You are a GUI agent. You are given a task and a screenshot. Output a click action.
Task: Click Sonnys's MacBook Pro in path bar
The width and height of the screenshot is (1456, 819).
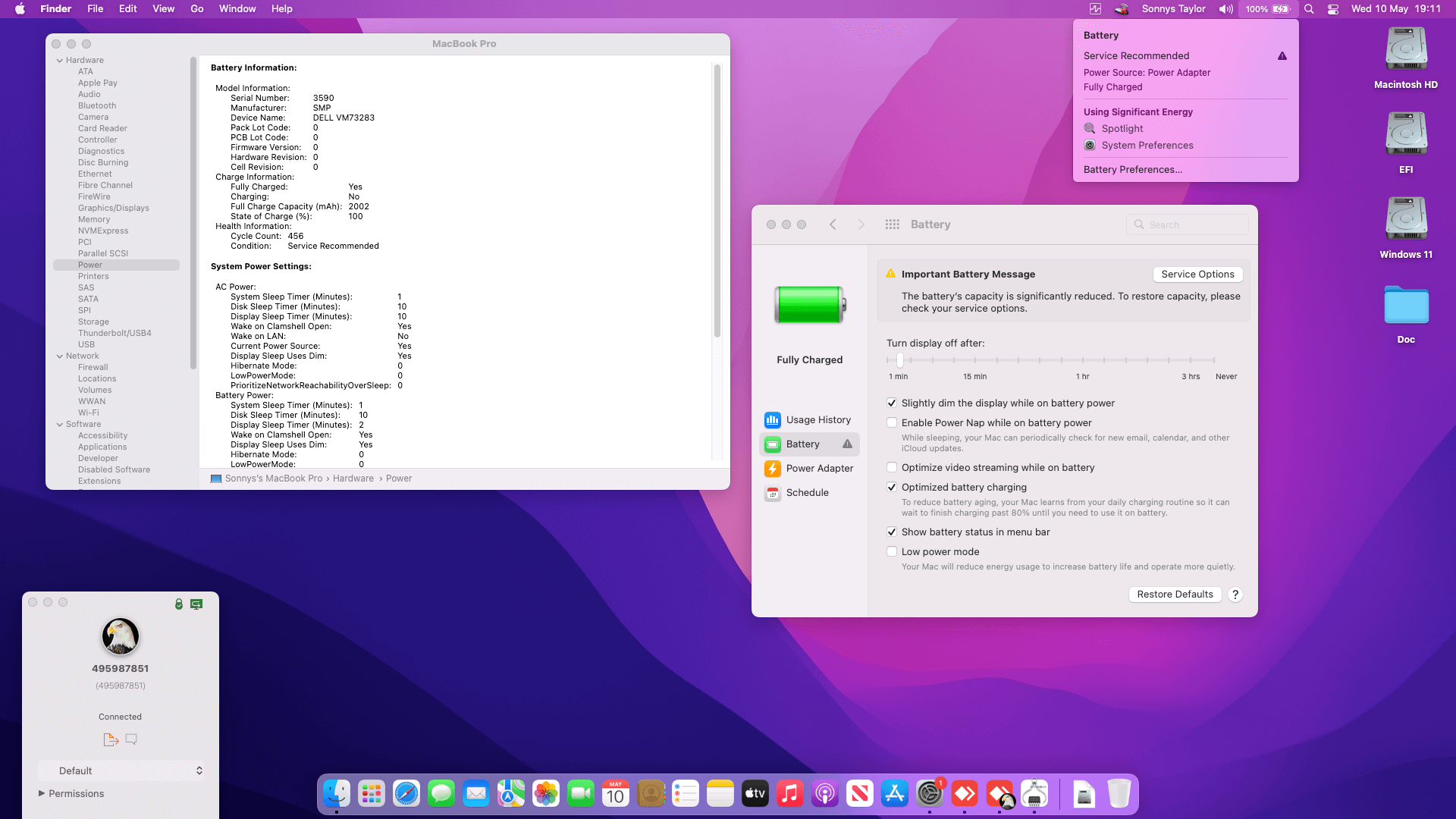274,479
